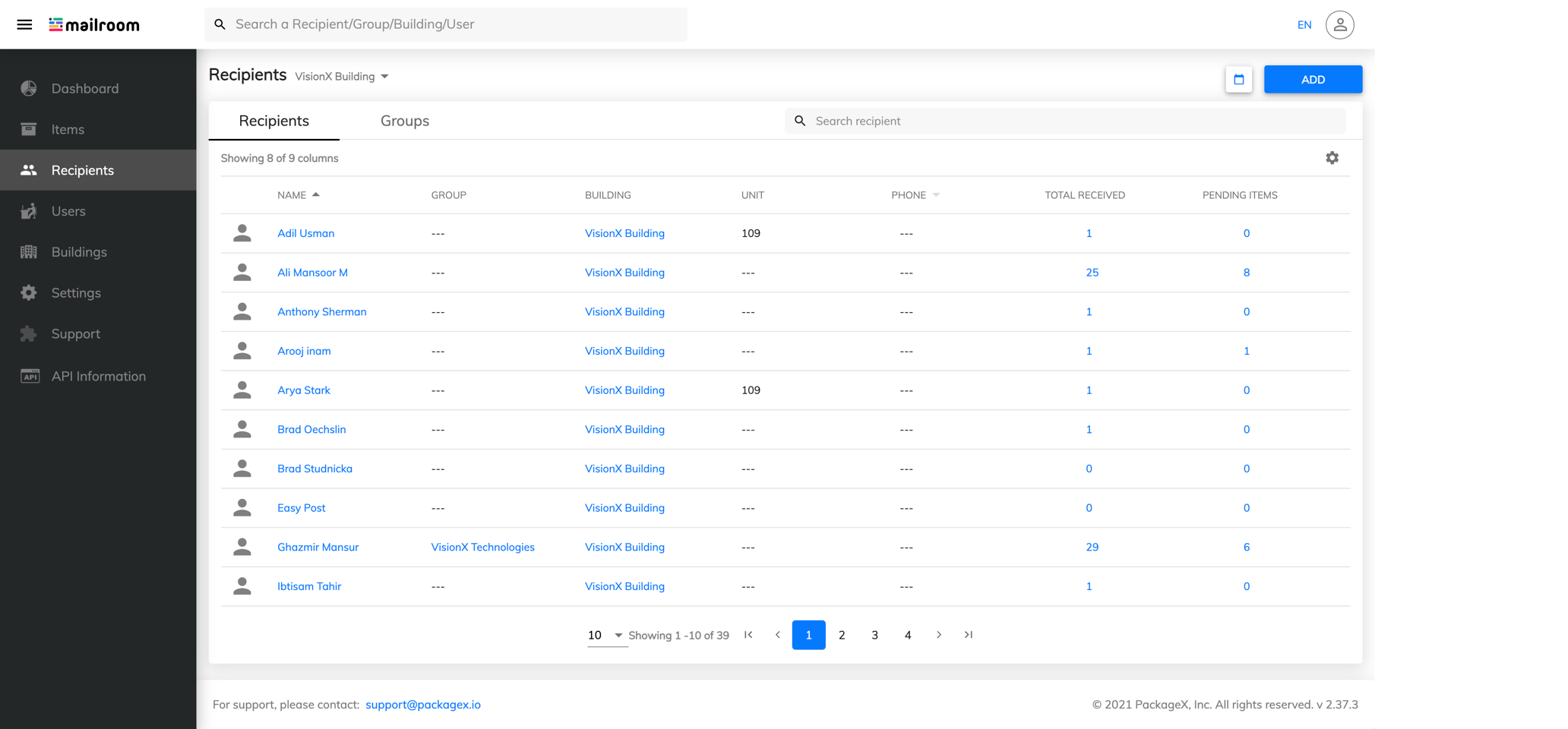Open the Support puzzle icon in sidebar
1568x729 pixels.
point(28,333)
